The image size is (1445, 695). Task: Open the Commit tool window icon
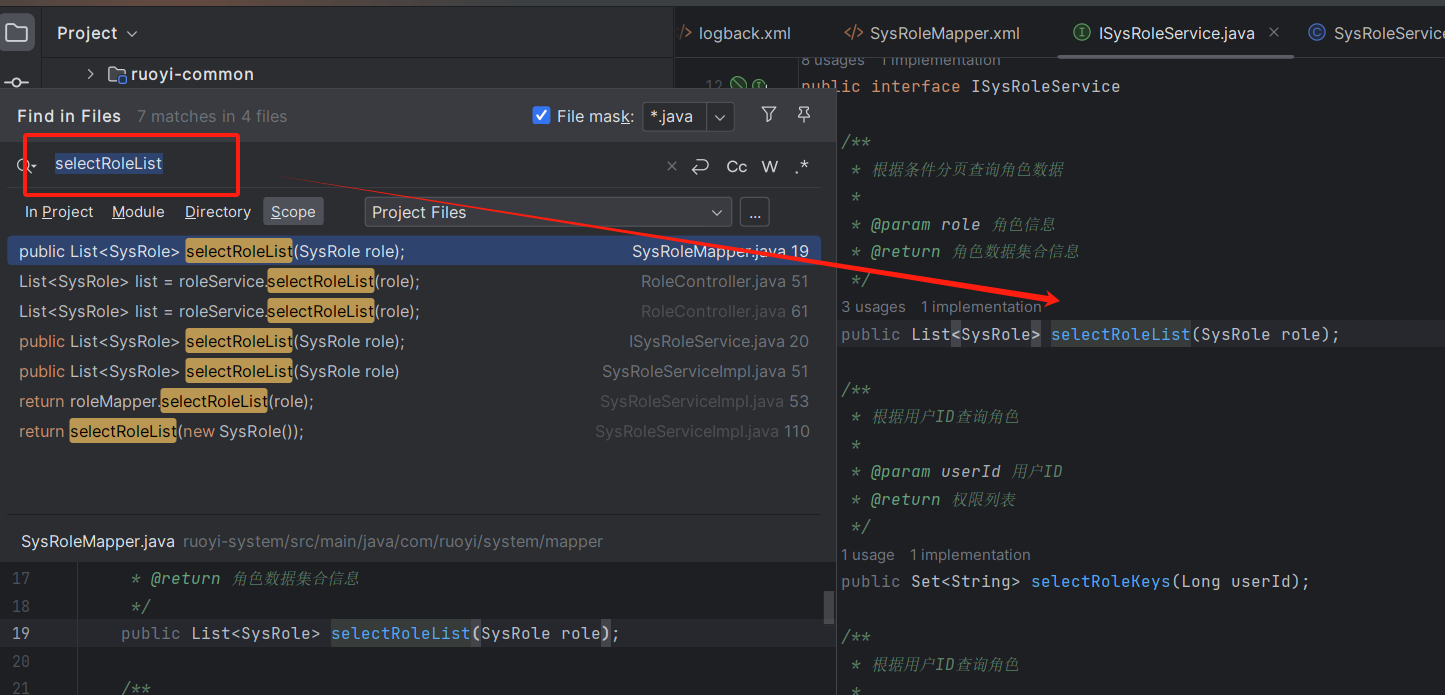pyautogui.click(x=16, y=82)
